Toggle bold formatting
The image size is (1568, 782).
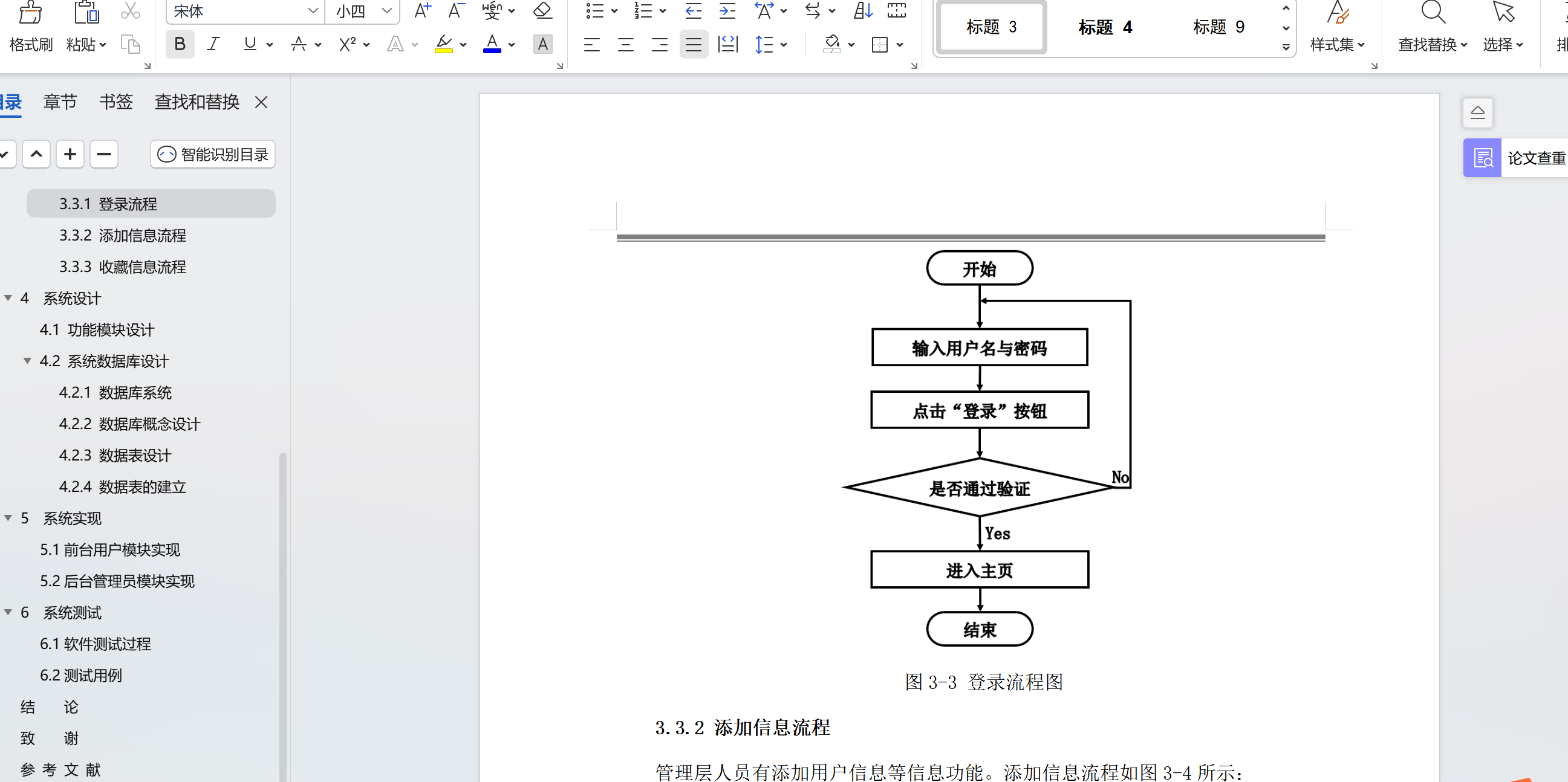[x=180, y=44]
